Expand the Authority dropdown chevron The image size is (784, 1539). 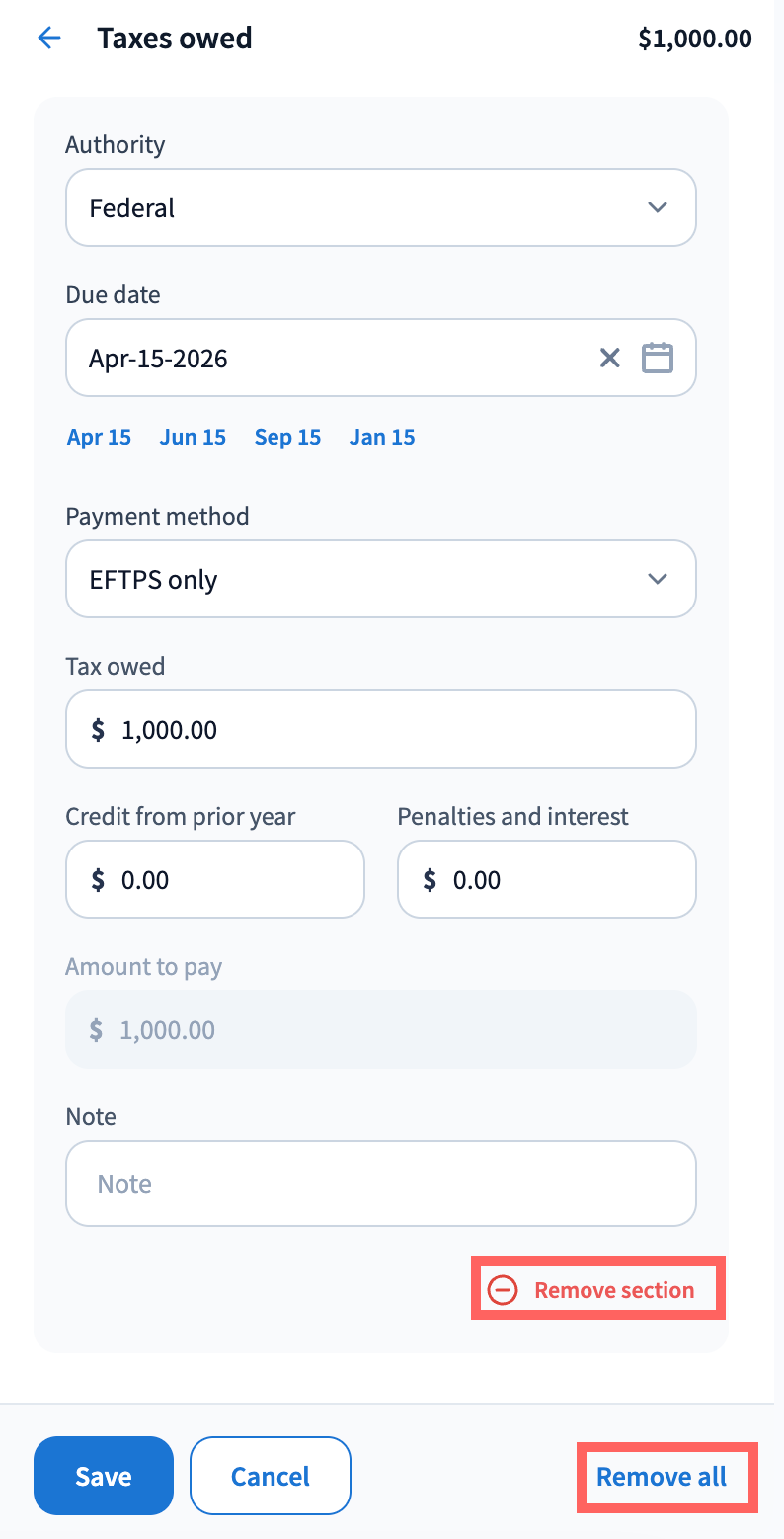(x=658, y=207)
